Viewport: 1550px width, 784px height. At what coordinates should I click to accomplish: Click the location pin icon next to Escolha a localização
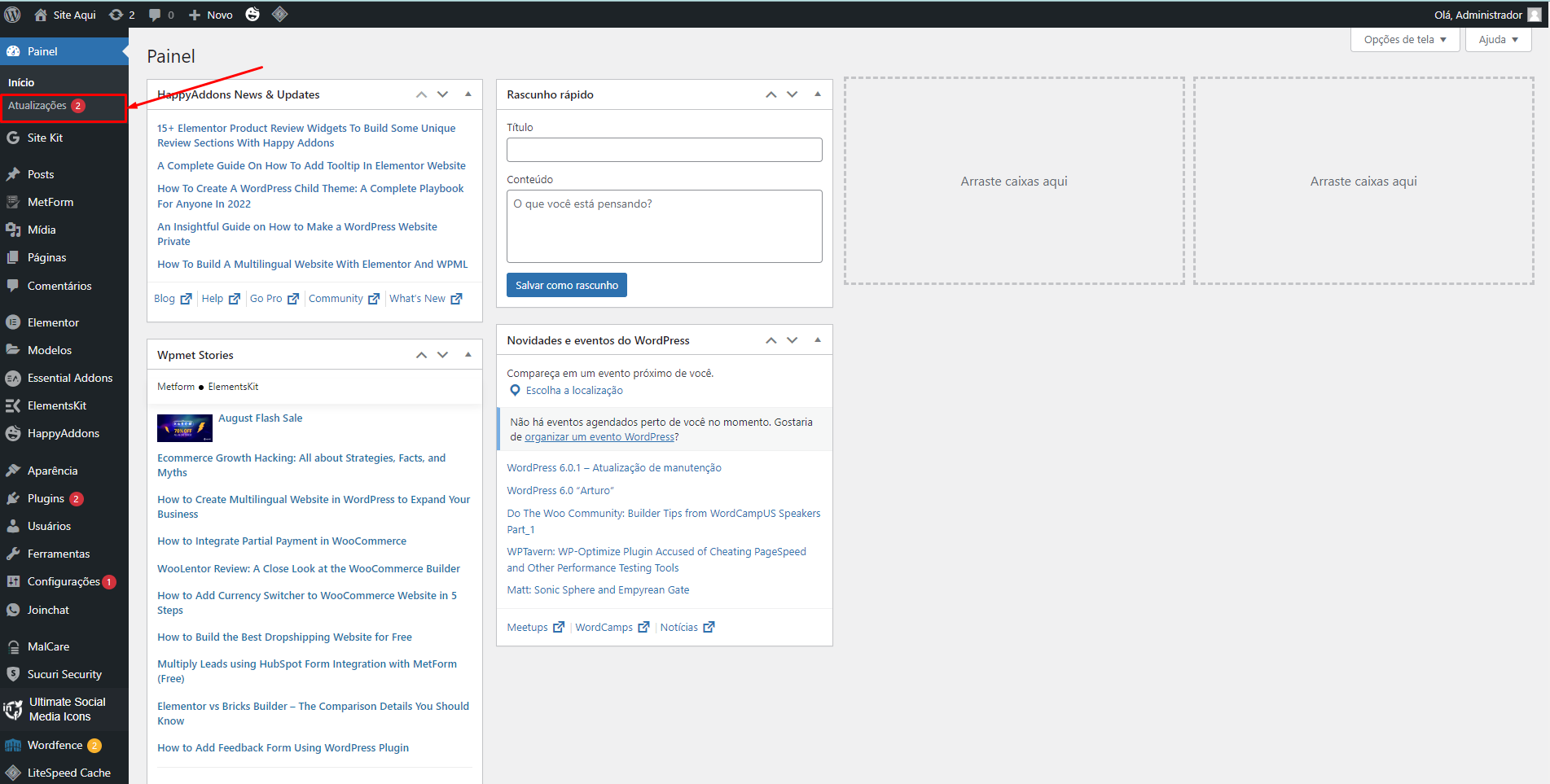[515, 391]
